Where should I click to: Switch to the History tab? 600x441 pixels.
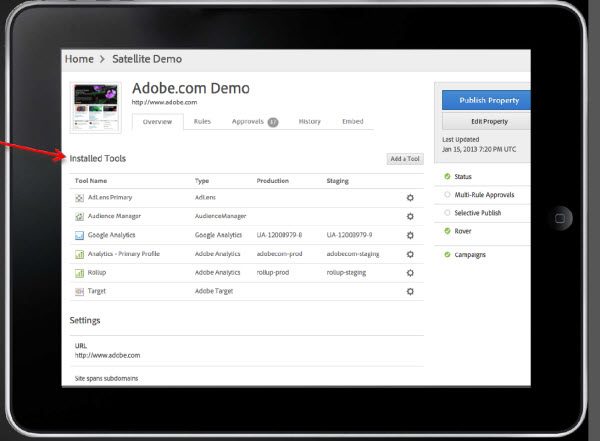click(310, 122)
